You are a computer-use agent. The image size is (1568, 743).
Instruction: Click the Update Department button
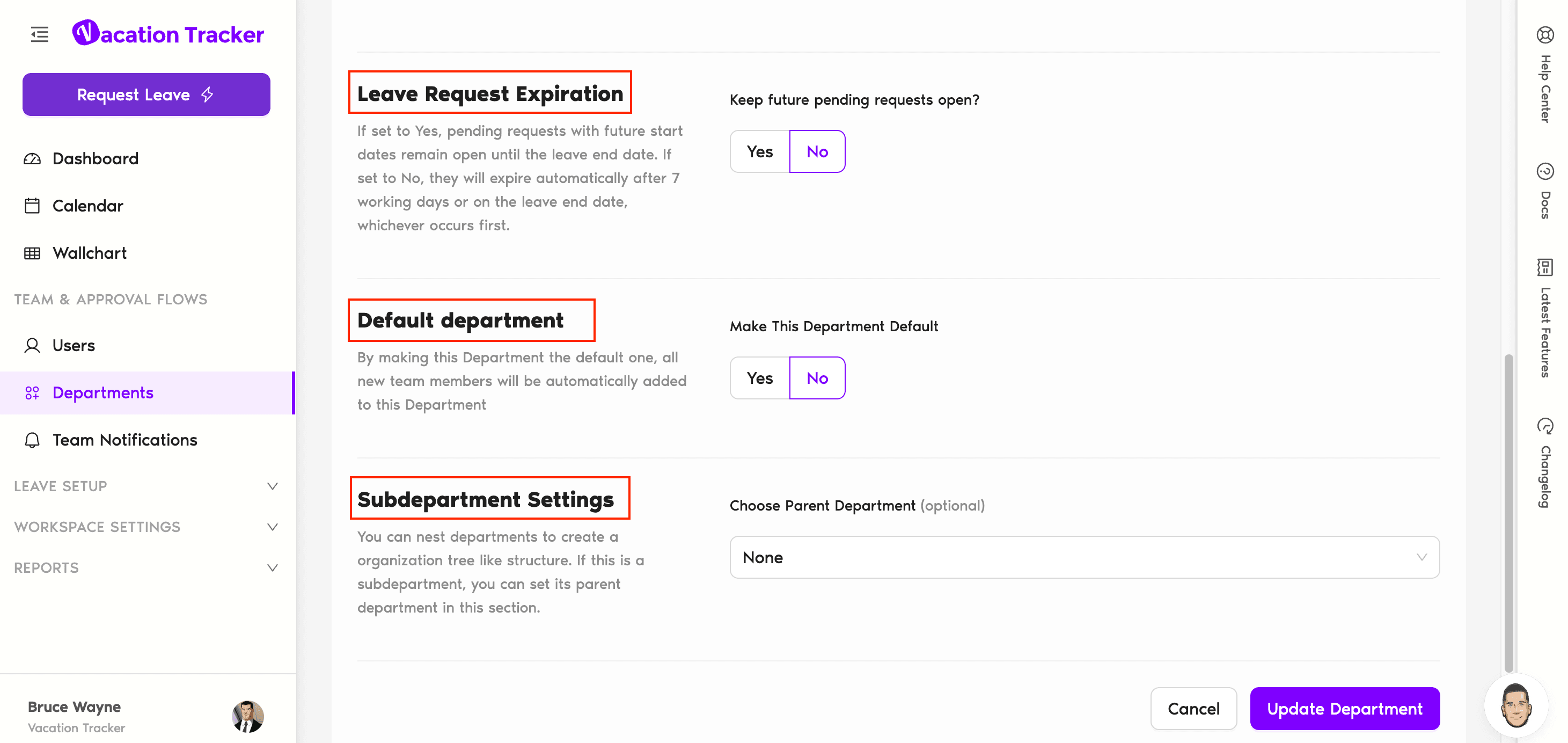click(x=1344, y=709)
